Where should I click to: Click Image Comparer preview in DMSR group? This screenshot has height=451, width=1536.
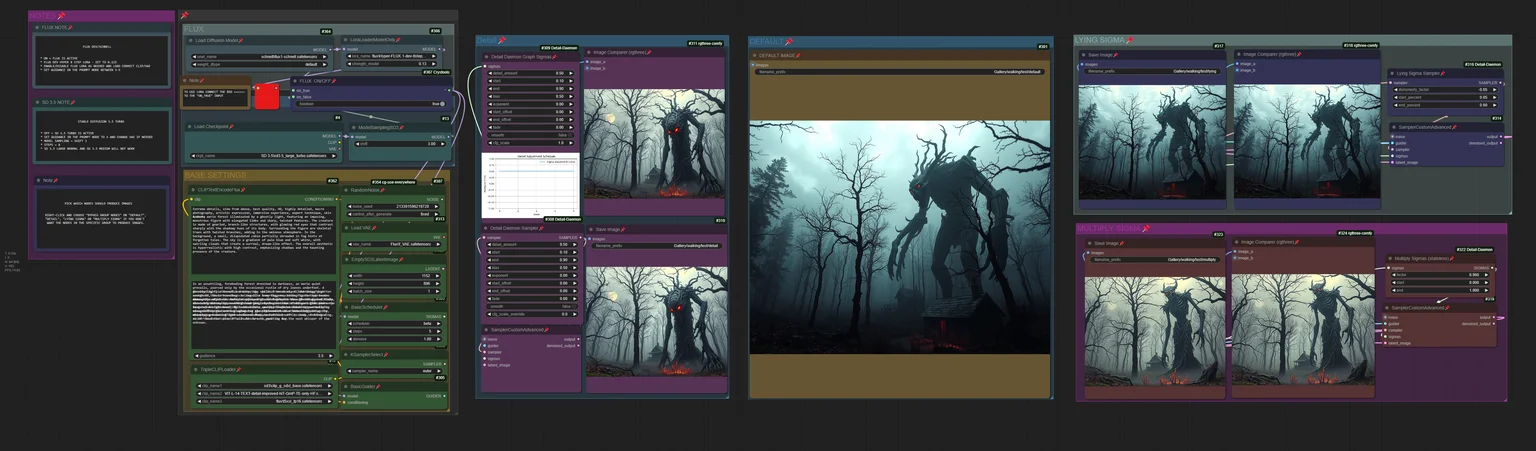[654, 145]
